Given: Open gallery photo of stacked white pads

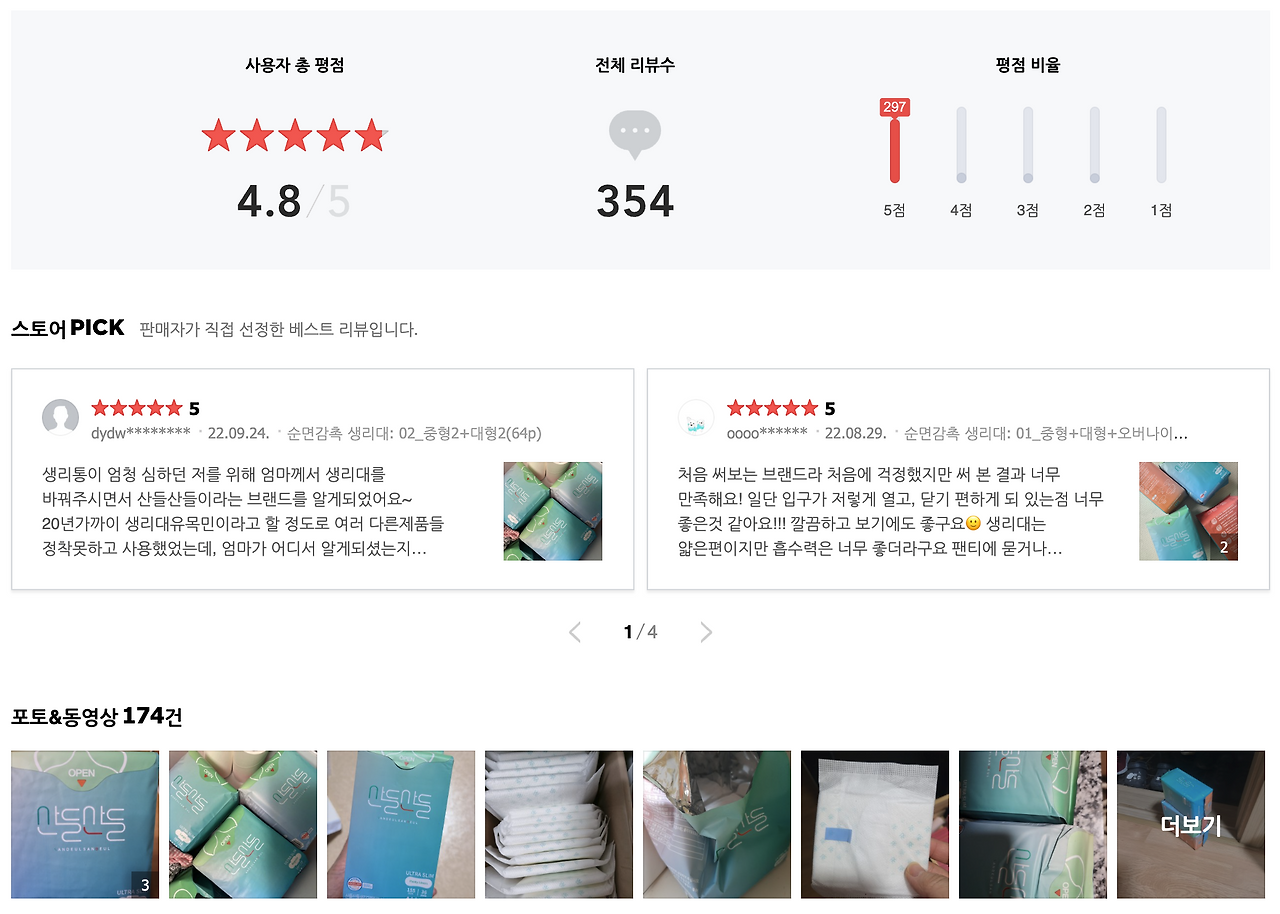Looking at the screenshot, I should [x=559, y=825].
